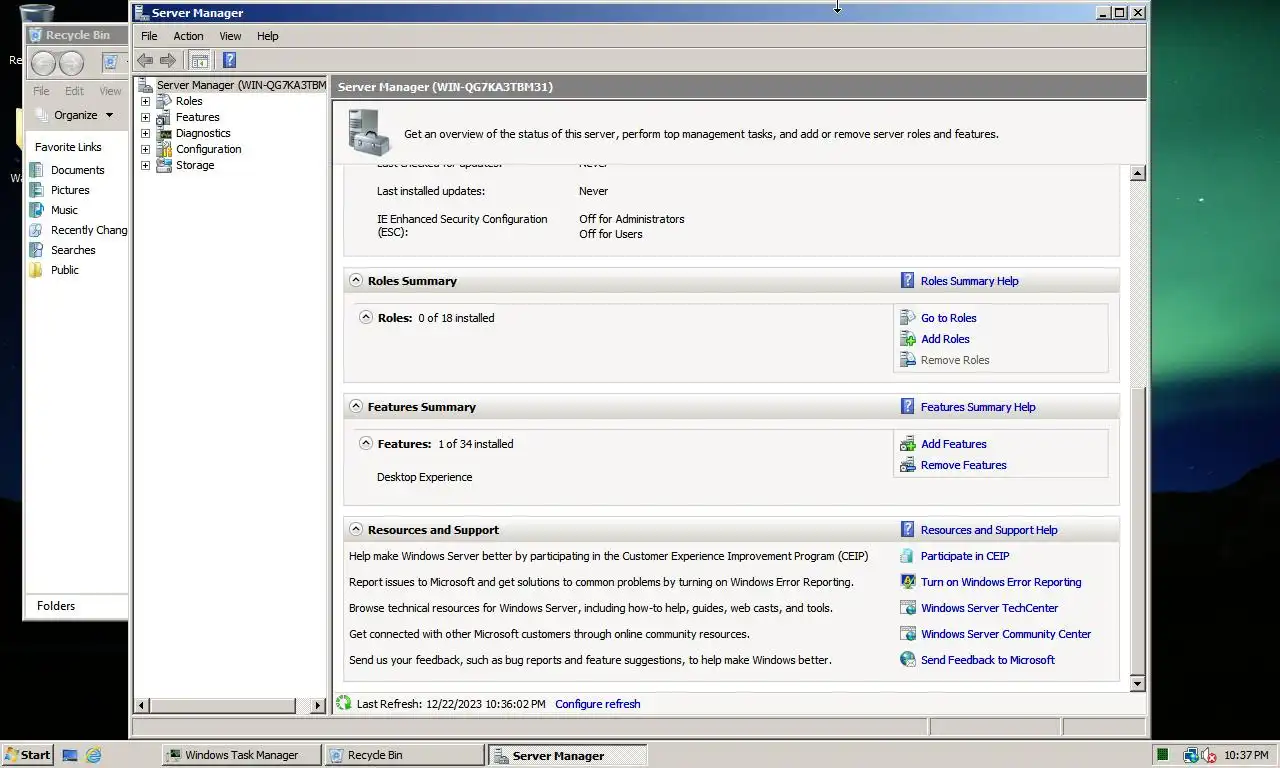Expand the Features node in console tree
This screenshot has height=768, width=1280.
click(x=145, y=117)
